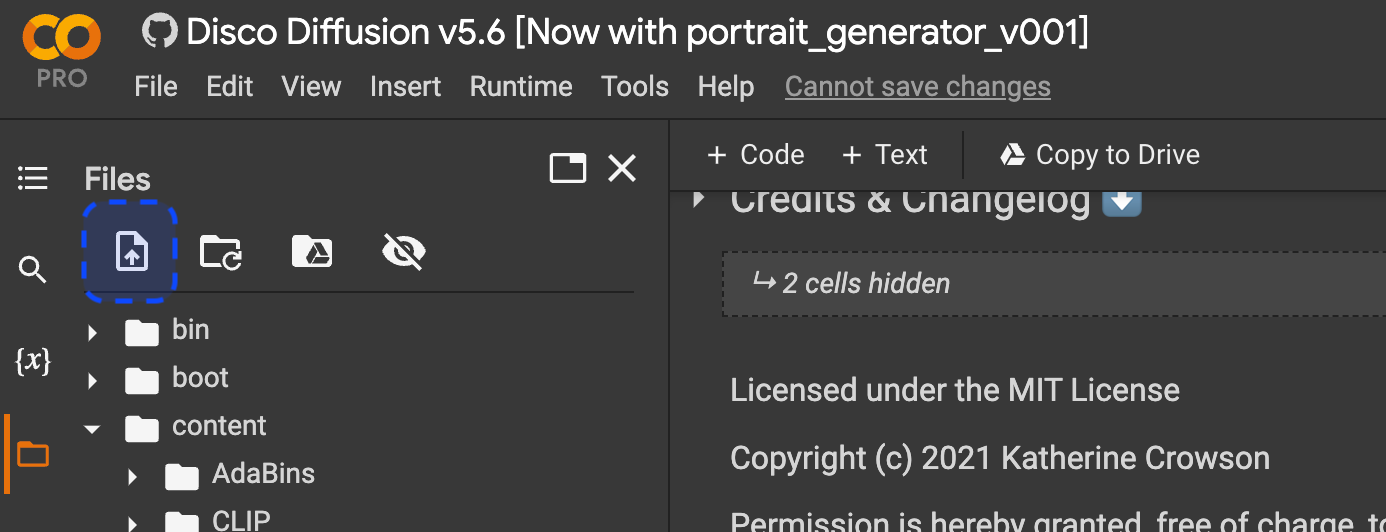
Task: Expand the boot folder
Action: click(93, 380)
